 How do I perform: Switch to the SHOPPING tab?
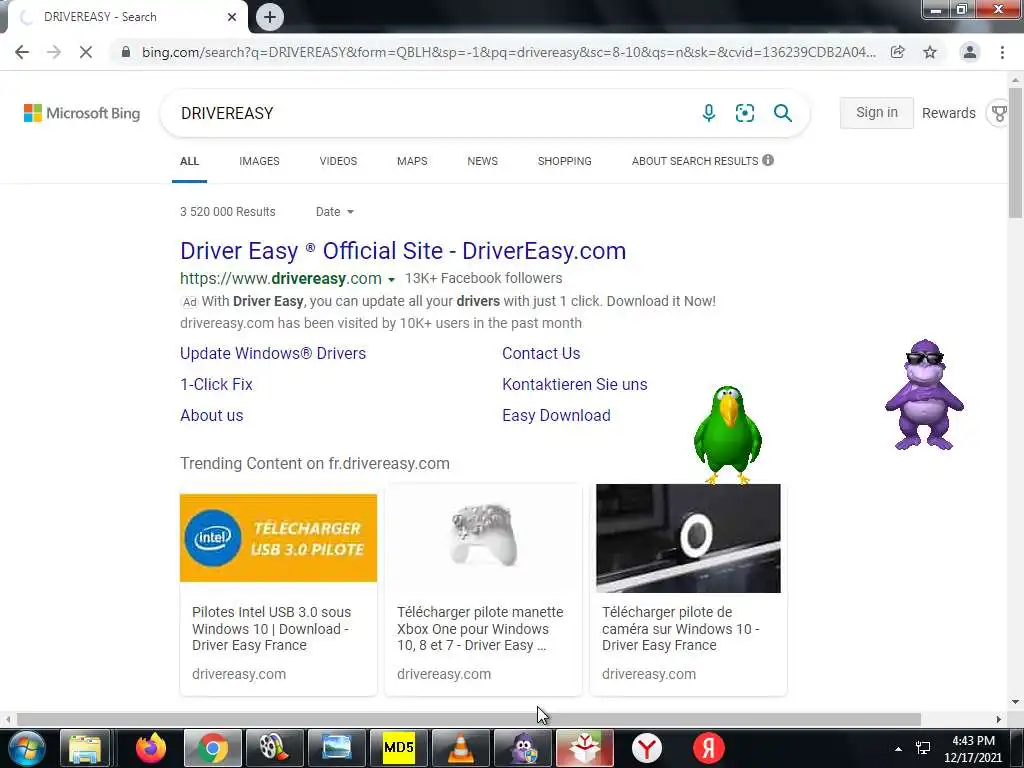565,161
